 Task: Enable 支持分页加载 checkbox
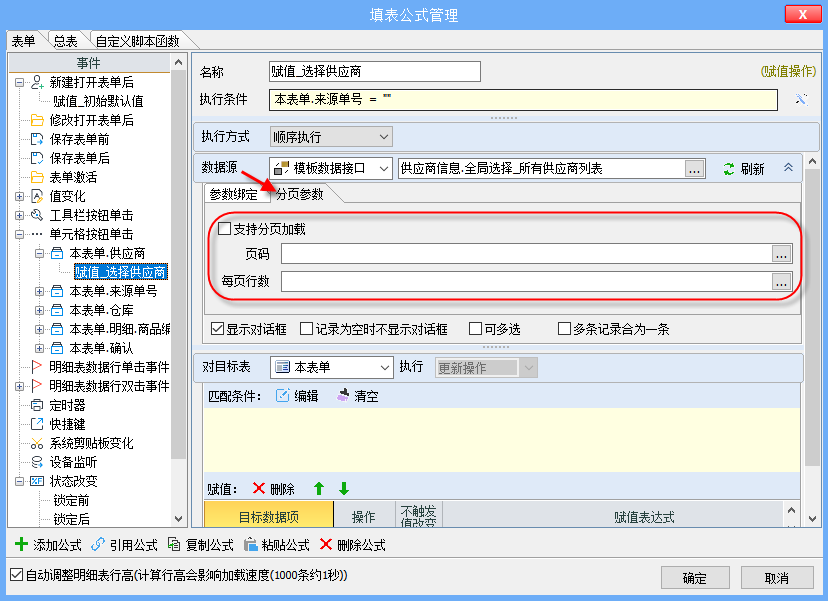click(224, 229)
